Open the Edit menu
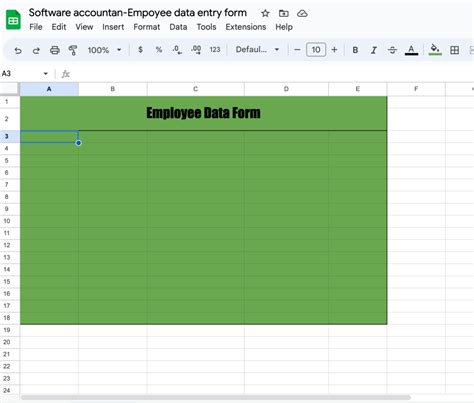Image resolution: width=474 pixels, height=403 pixels. pyautogui.click(x=59, y=27)
